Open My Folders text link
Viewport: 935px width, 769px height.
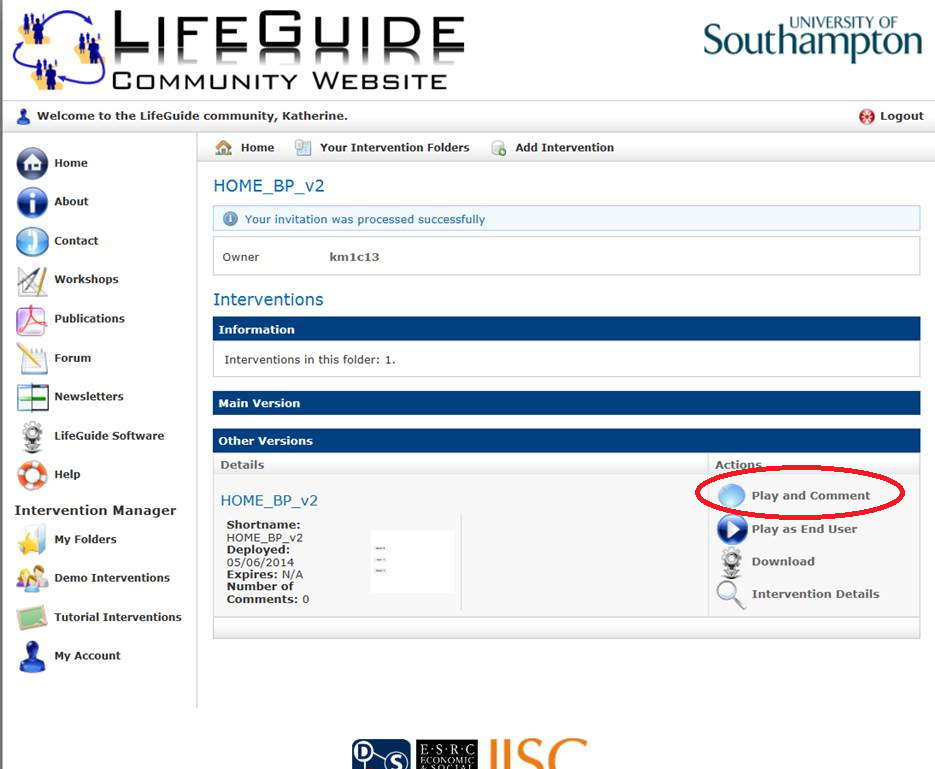[x=85, y=539]
